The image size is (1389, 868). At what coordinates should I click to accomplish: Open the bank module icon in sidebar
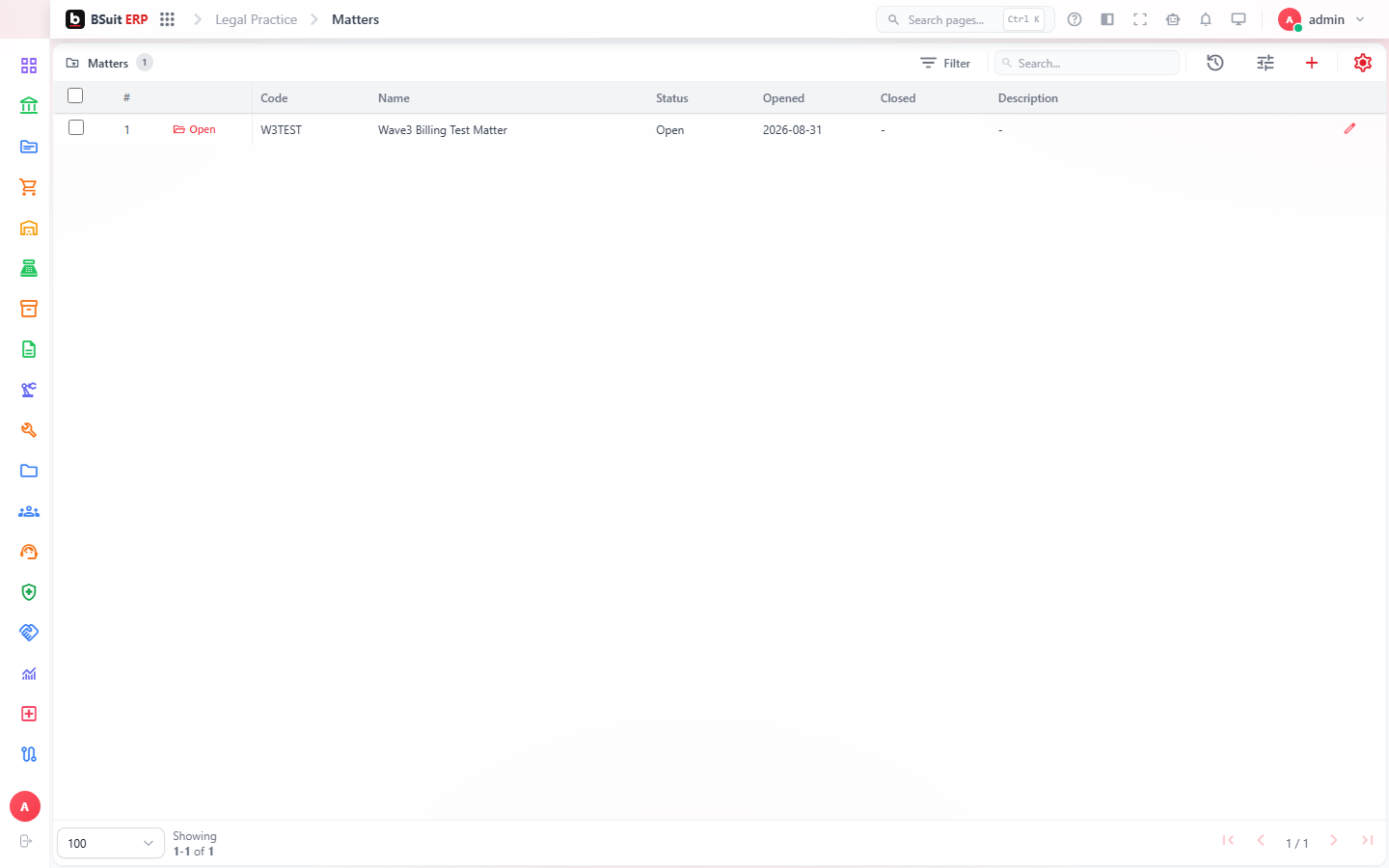pos(29,106)
